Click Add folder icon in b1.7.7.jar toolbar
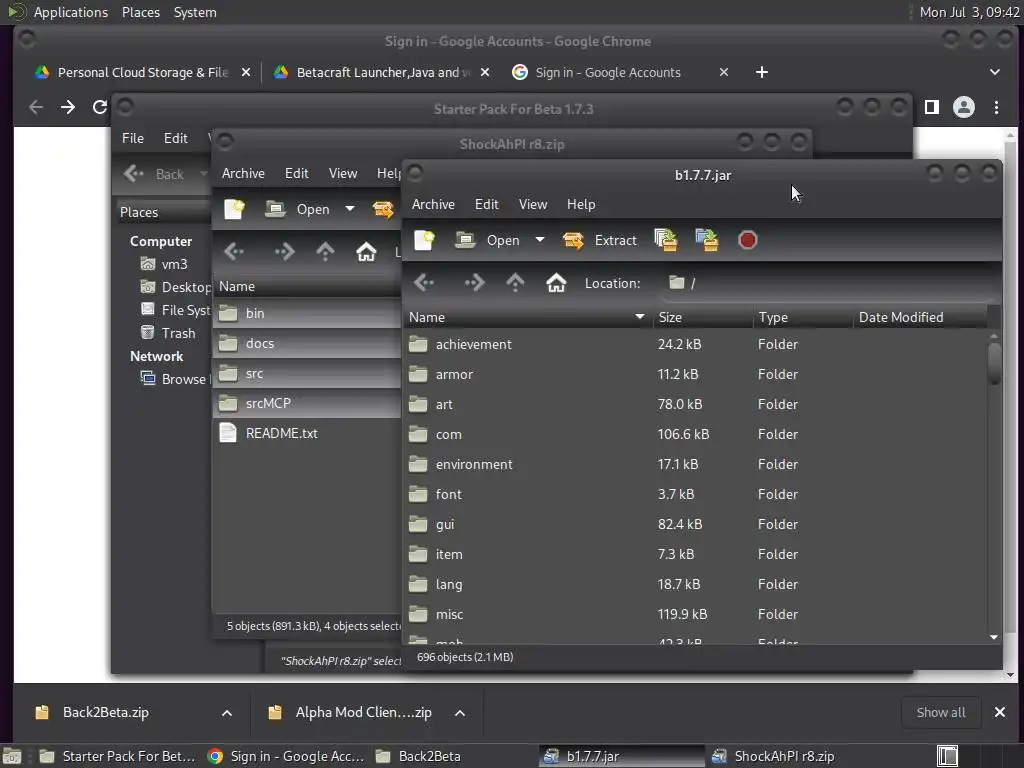Screen dimensions: 1024x768 click(x=707, y=240)
